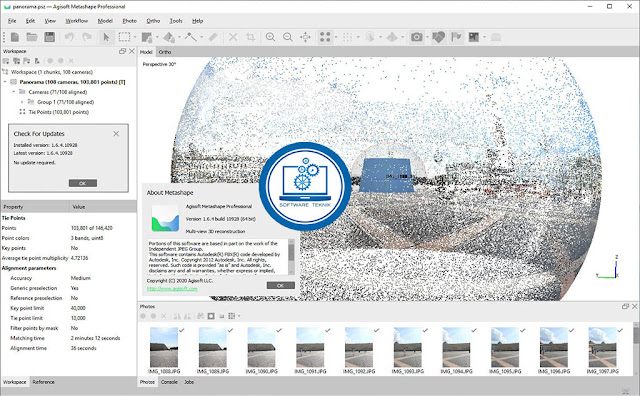Toggle checkmark on IMG_1092.JPG photo

[376, 330]
